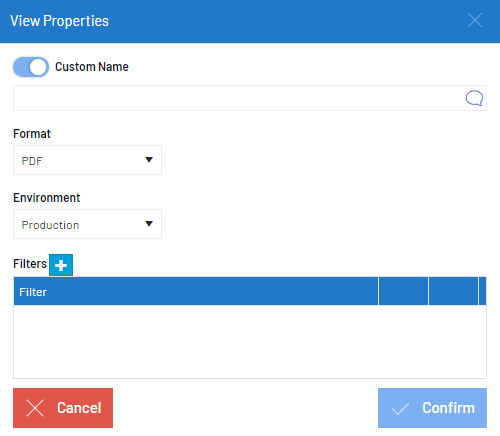
Task: Click the Cancel button text
Action: (x=79, y=408)
